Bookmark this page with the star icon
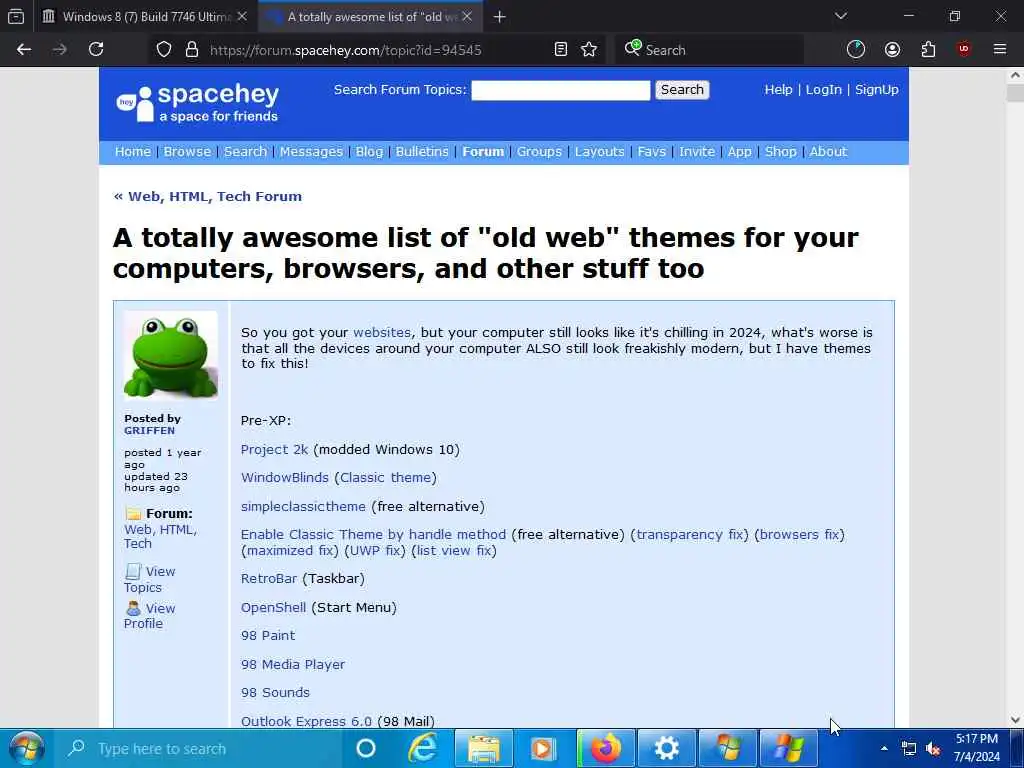Image resolution: width=1024 pixels, height=768 pixels. click(589, 50)
